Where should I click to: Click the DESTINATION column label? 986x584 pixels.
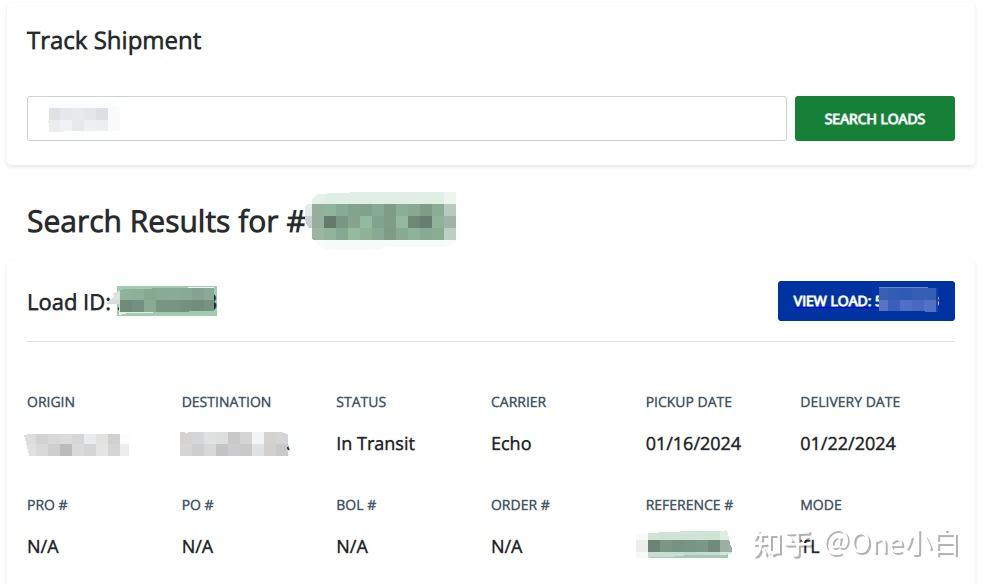coord(226,402)
